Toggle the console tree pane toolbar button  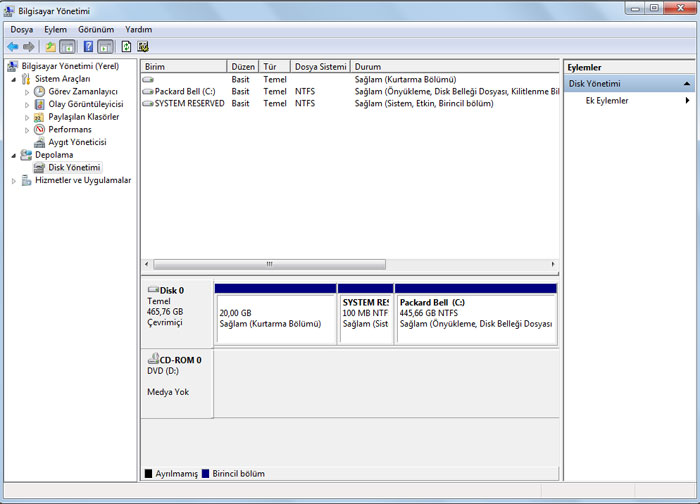67,47
